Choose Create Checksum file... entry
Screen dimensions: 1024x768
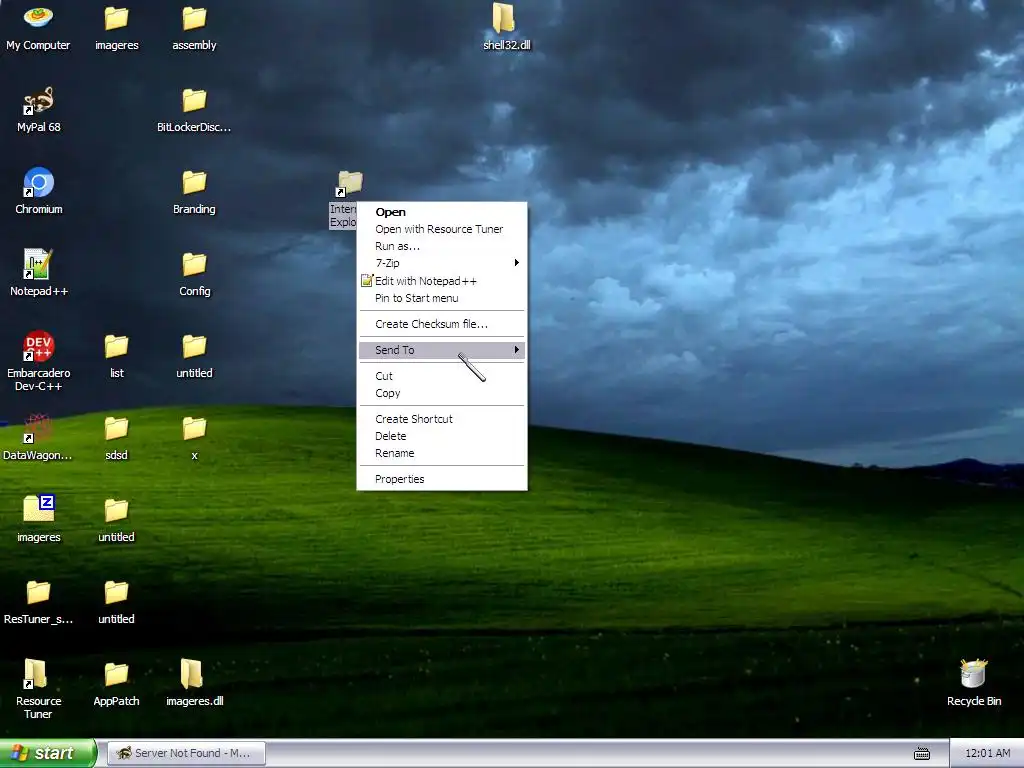[x=442, y=324]
